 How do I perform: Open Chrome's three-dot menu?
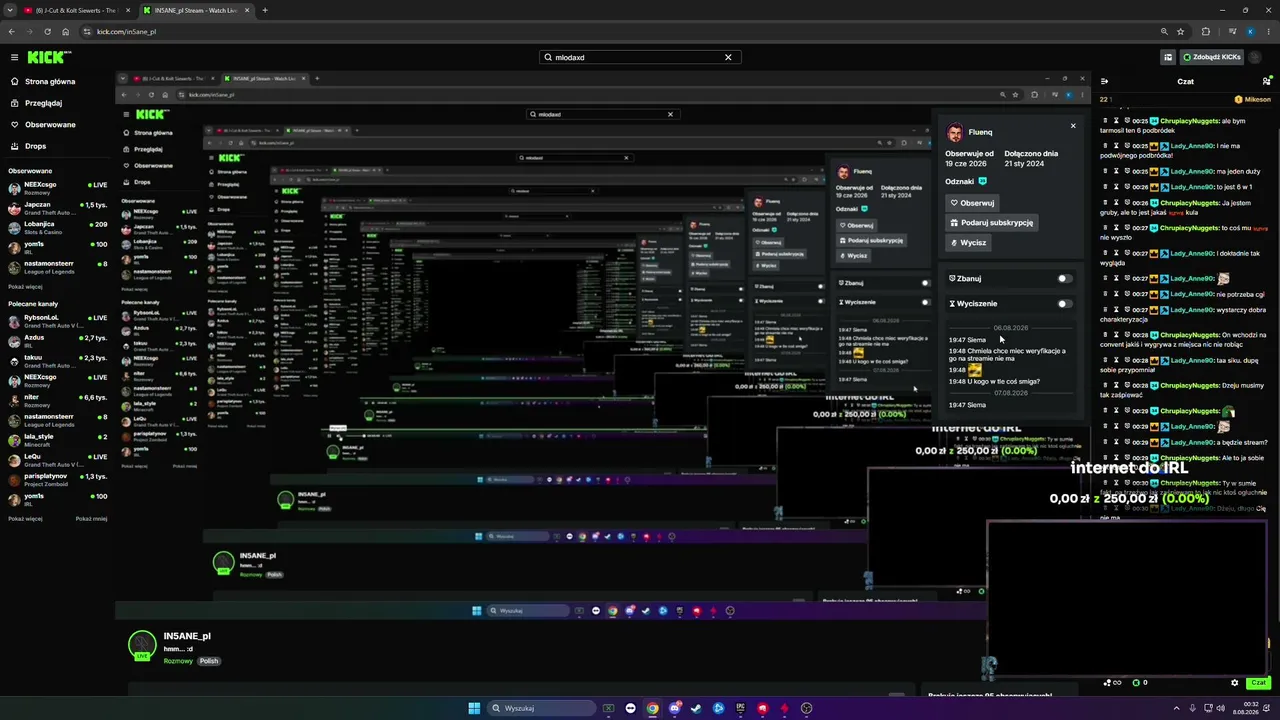click(x=1268, y=31)
